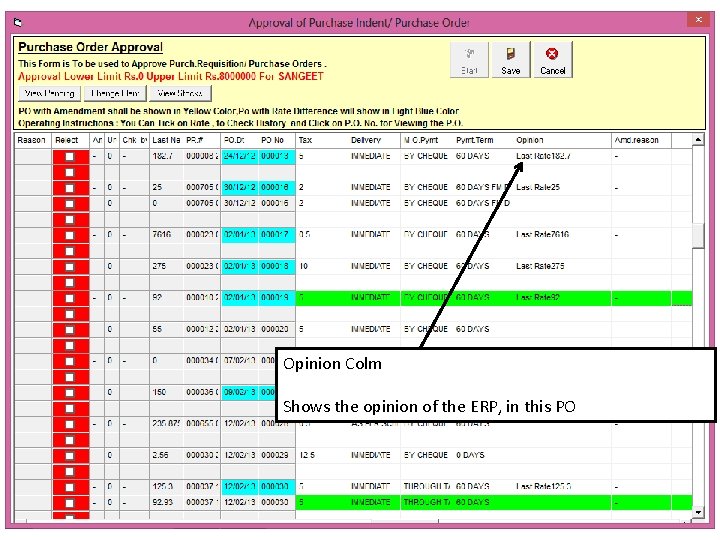720x540 pixels.
Task: Click the scrollbar up arrow
Action: 698,140
